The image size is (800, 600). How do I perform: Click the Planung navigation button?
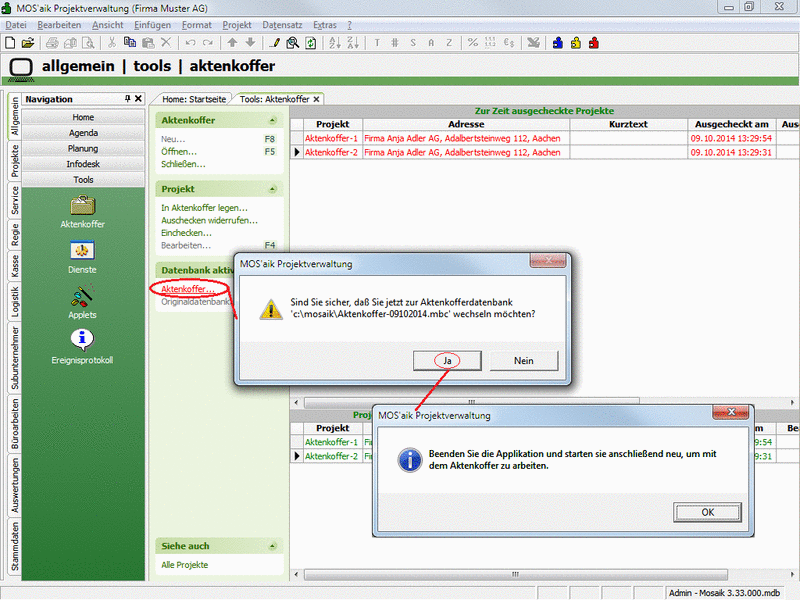tap(83, 148)
